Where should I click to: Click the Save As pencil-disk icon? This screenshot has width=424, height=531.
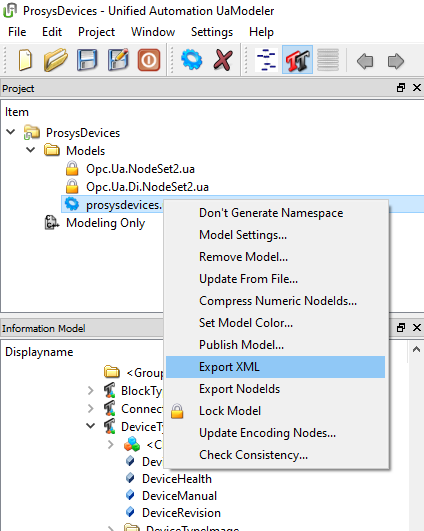click(118, 60)
